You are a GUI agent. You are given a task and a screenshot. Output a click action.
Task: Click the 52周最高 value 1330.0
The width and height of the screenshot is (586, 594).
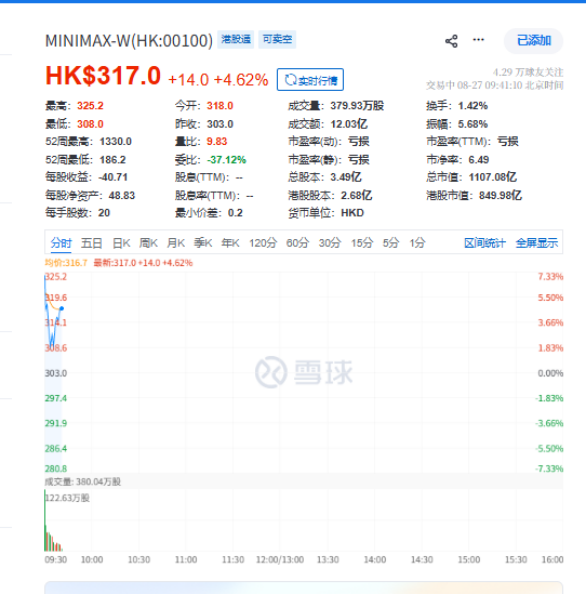(x=116, y=142)
